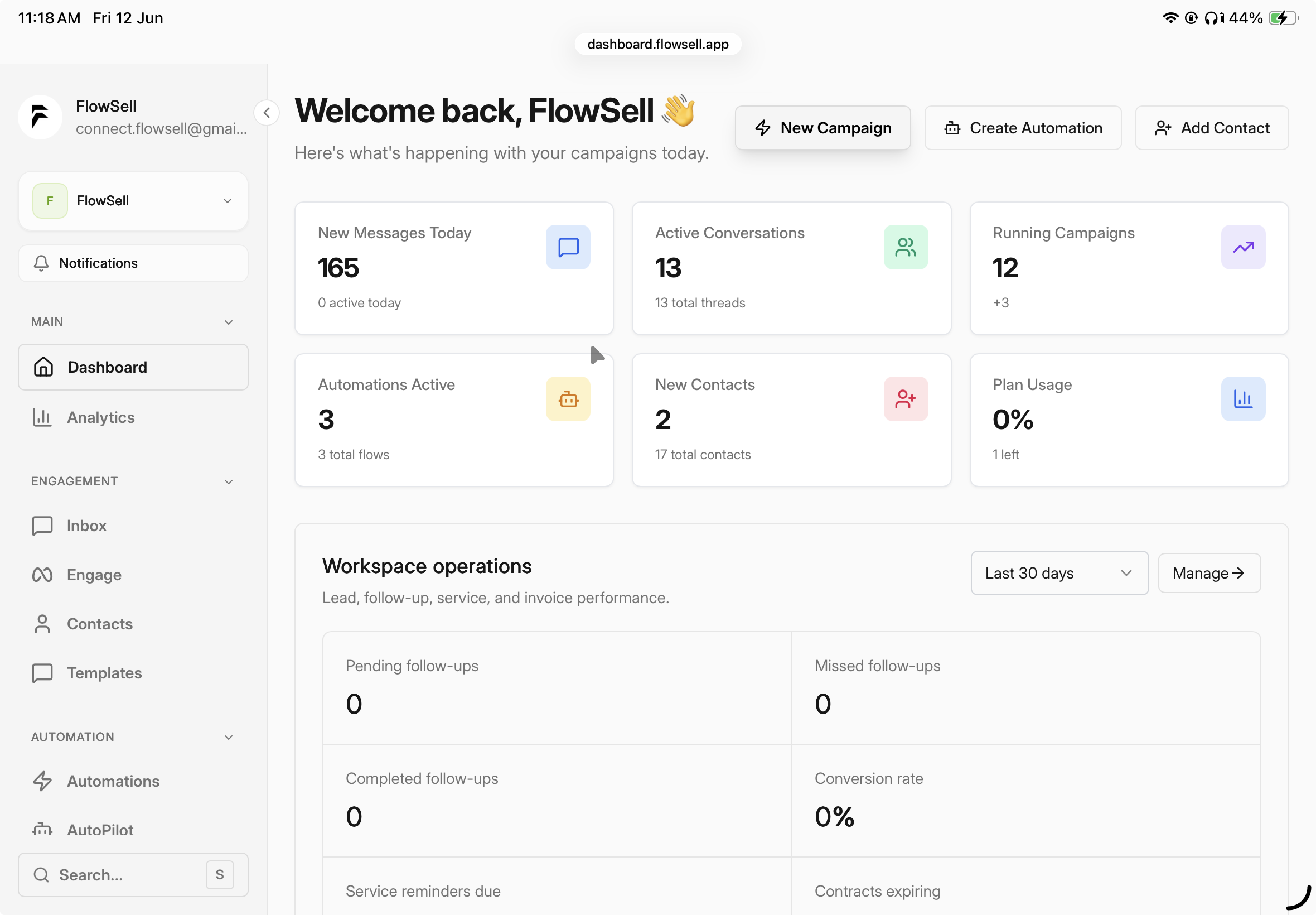
Task: Click the Automations Active robot icon
Action: coord(568,399)
